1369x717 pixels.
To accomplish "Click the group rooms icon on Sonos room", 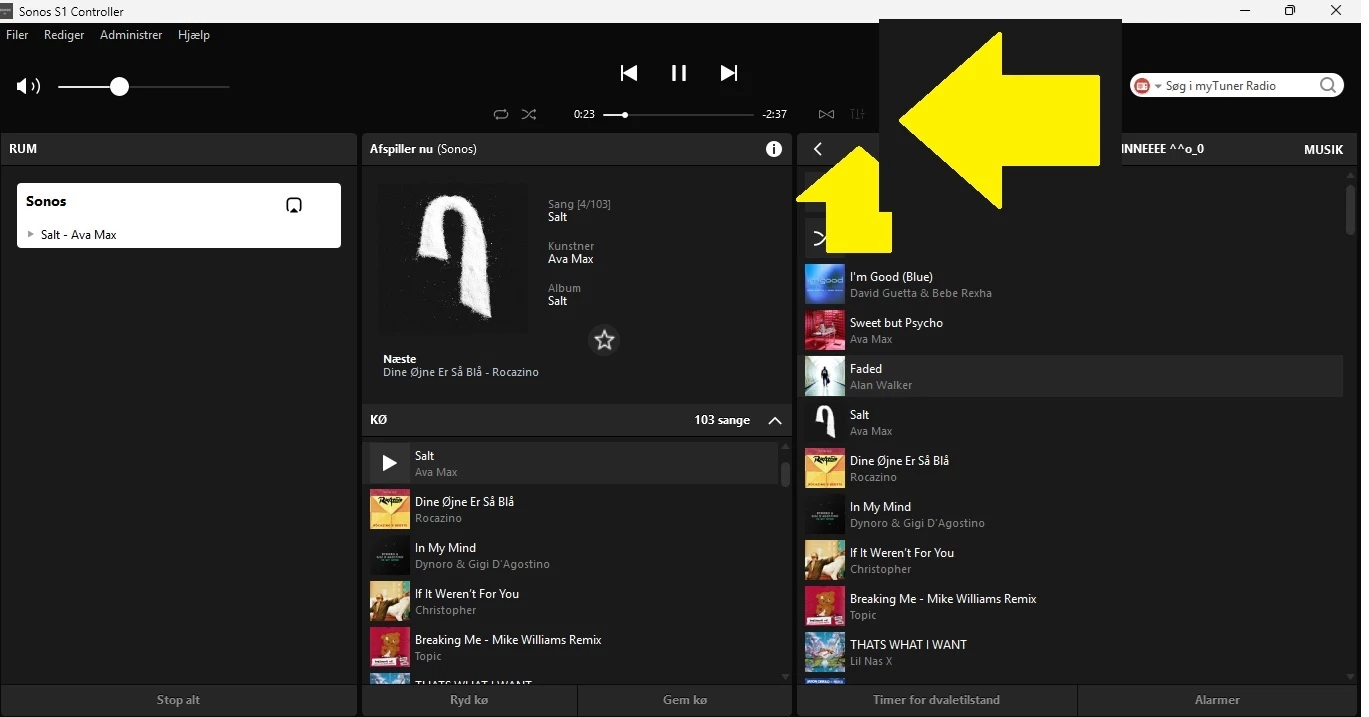I will click(x=294, y=205).
